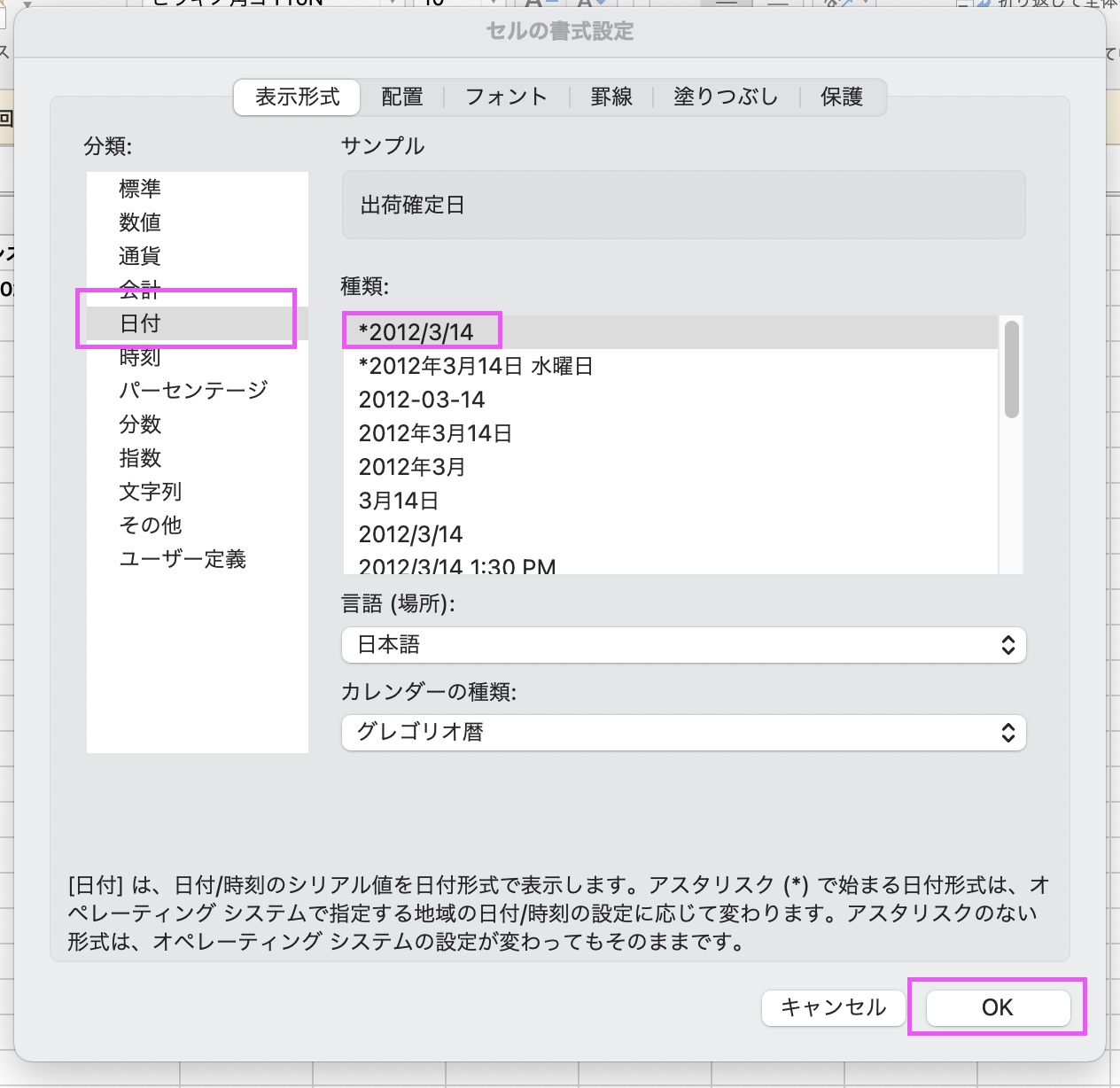Click the OK button
Viewport: 1120px width, 1088px height.
pyautogui.click(x=998, y=1007)
